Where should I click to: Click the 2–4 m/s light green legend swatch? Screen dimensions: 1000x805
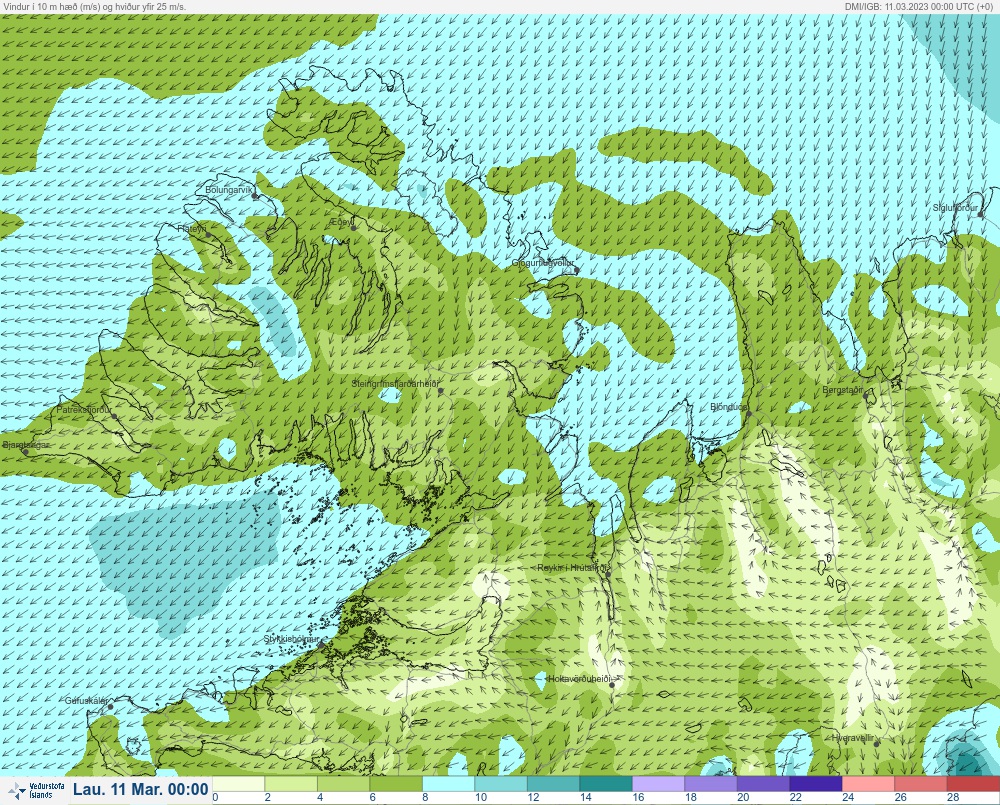click(x=291, y=783)
